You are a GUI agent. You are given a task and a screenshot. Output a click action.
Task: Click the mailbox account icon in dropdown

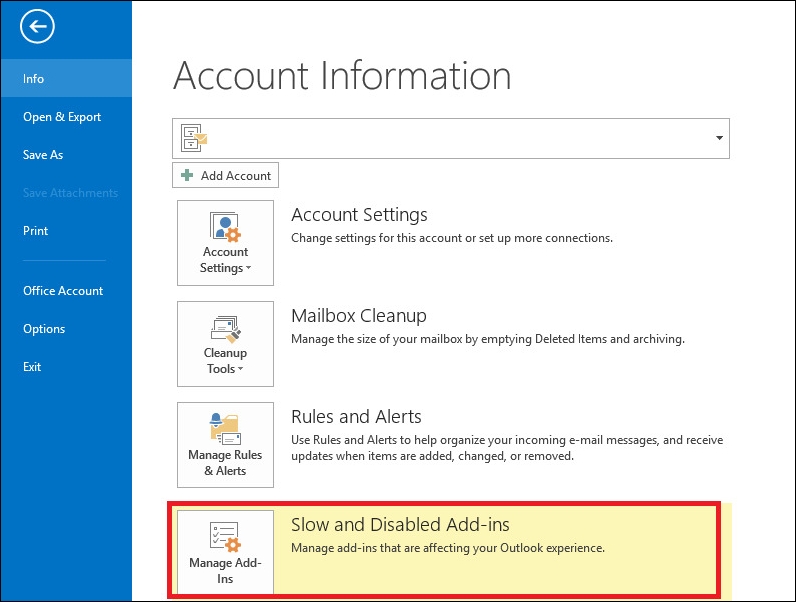click(194, 138)
